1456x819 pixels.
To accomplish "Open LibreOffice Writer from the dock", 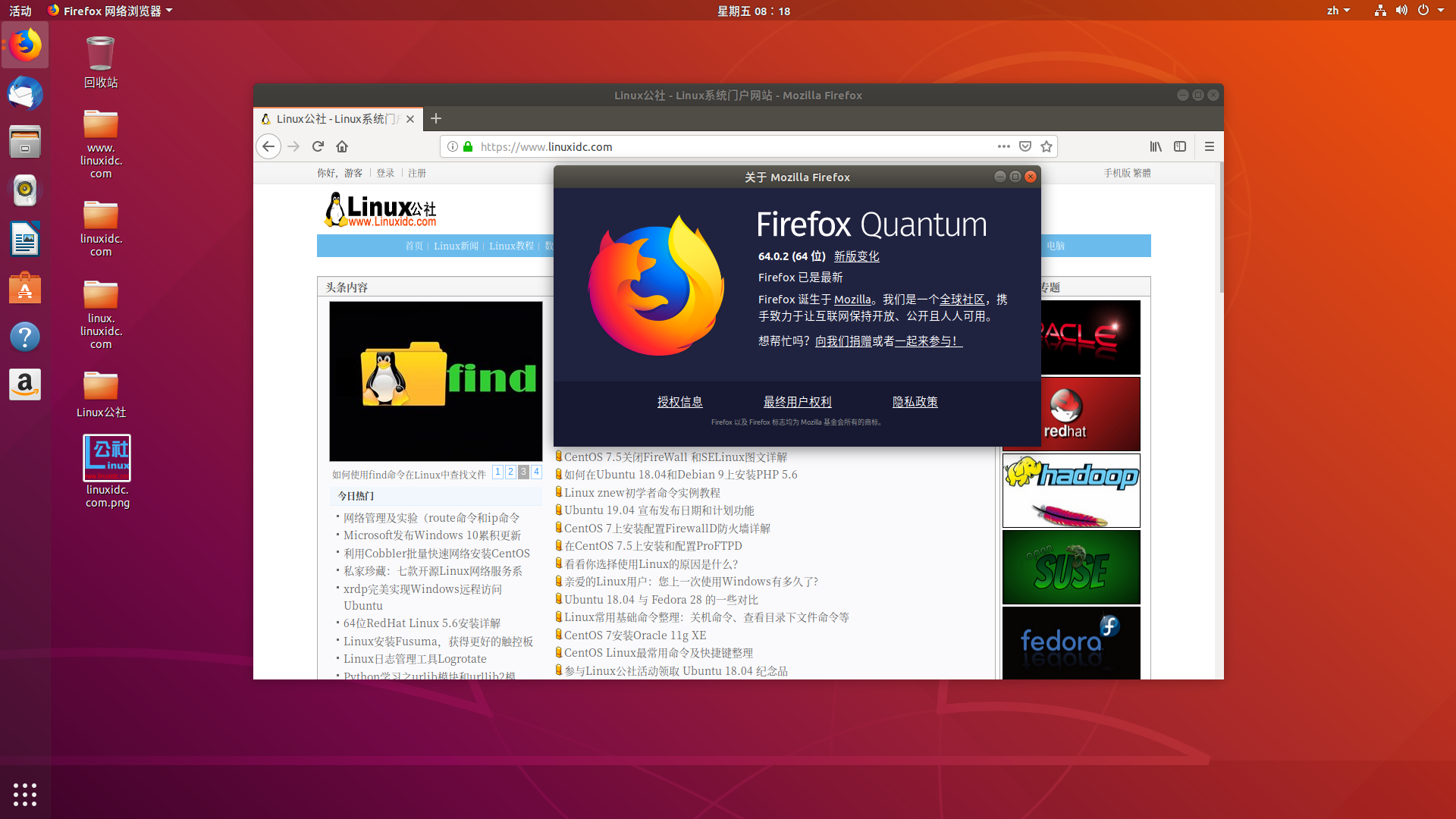I will (x=25, y=240).
